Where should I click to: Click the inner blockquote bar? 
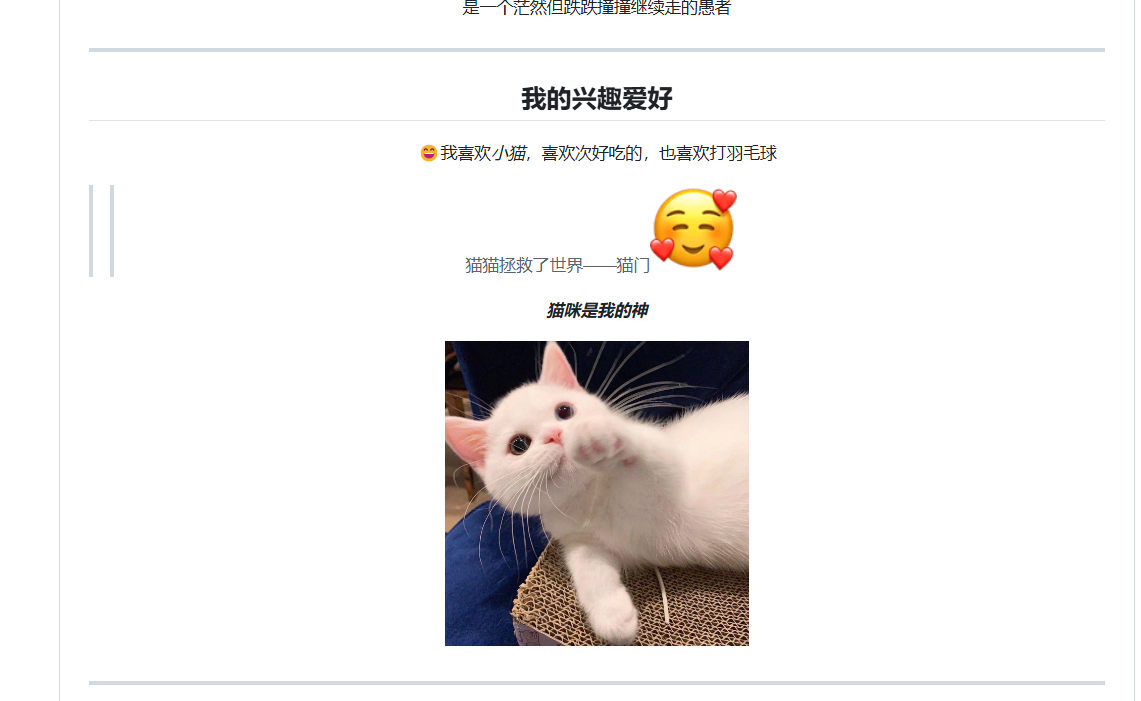click(112, 231)
